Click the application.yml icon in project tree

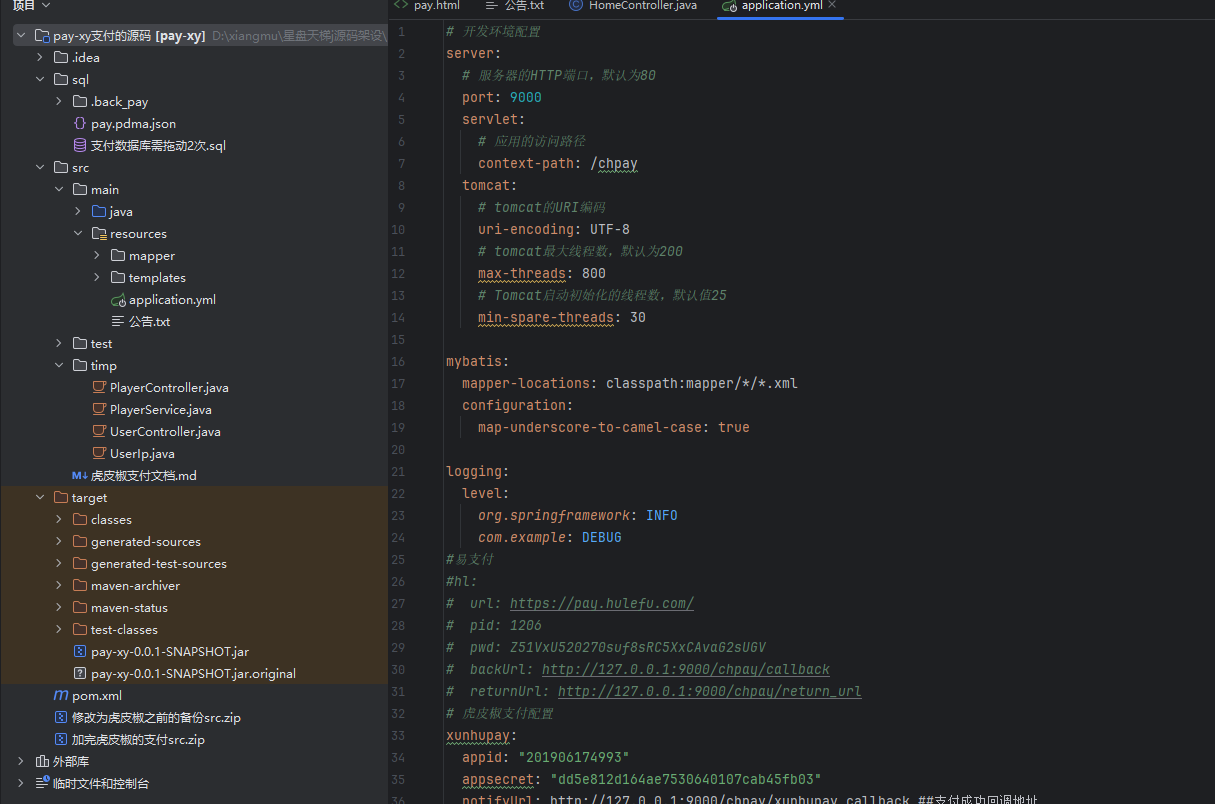(x=118, y=299)
